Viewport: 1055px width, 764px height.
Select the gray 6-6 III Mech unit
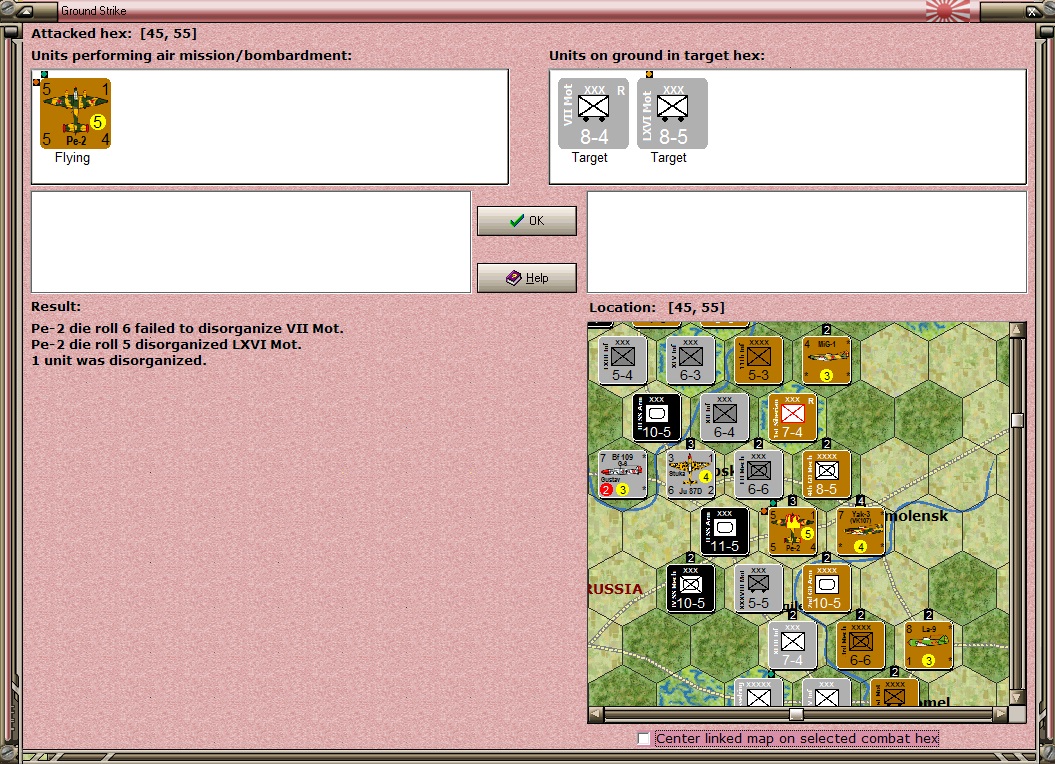pyautogui.click(x=758, y=475)
